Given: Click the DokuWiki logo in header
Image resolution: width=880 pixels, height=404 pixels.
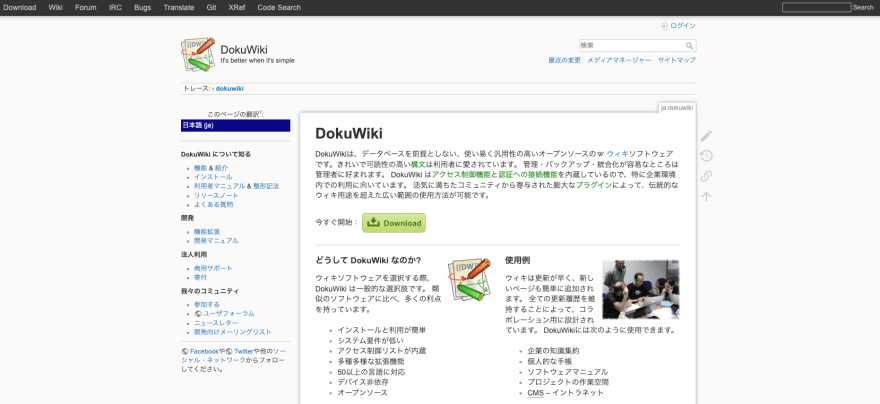Looking at the screenshot, I should (x=198, y=54).
